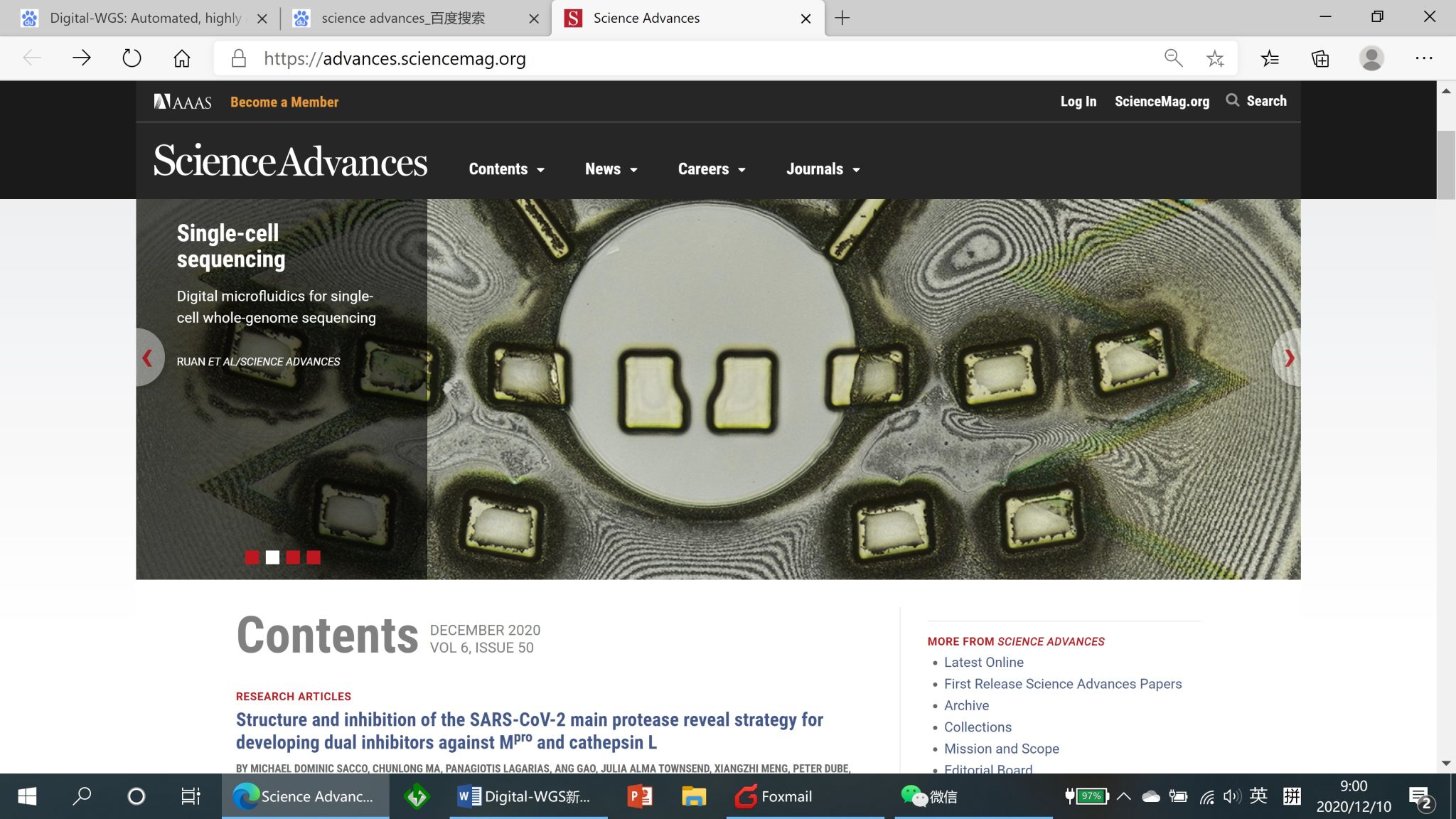
Task: Add page to favorites star icon
Action: click(x=1215, y=58)
